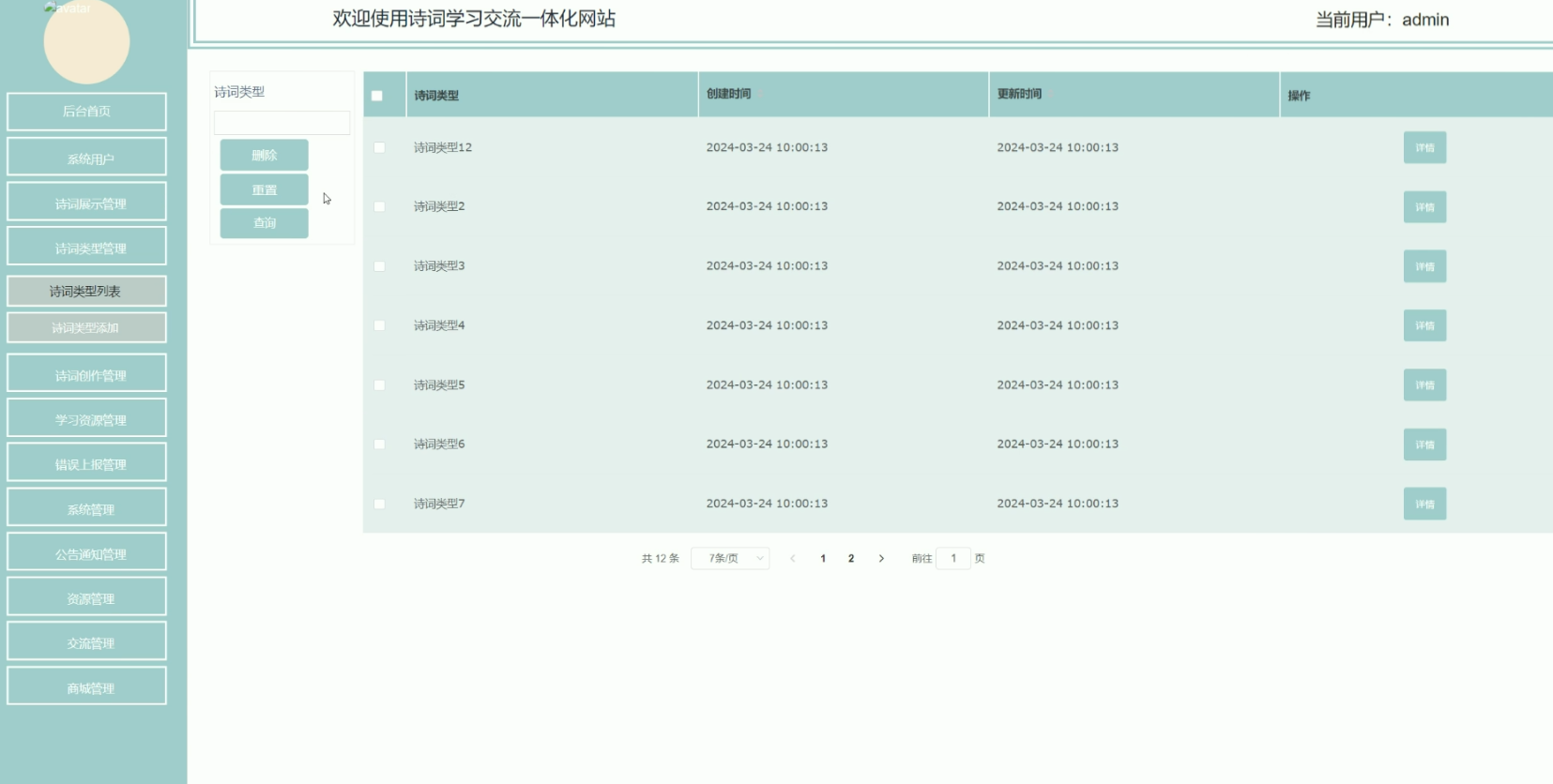Click the 查询 button
This screenshot has height=784, width=1553.
point(265,223)
